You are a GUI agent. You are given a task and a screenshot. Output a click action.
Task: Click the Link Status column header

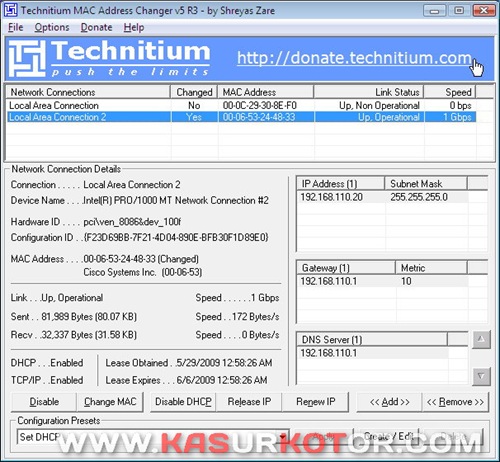click(x=369, y=92)
